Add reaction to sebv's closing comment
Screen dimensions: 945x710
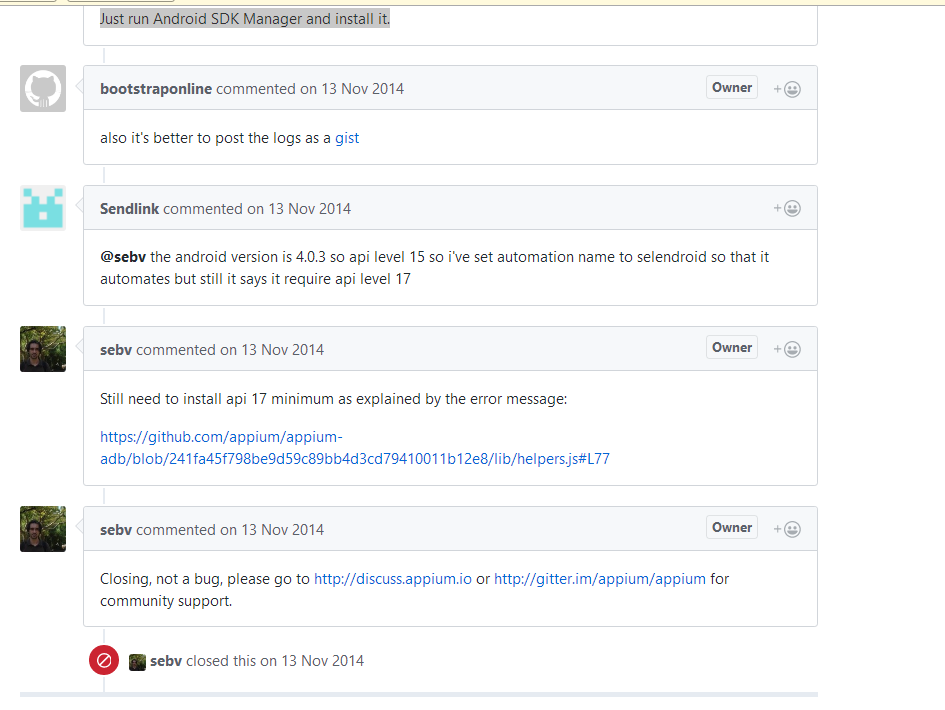point(787,529)
